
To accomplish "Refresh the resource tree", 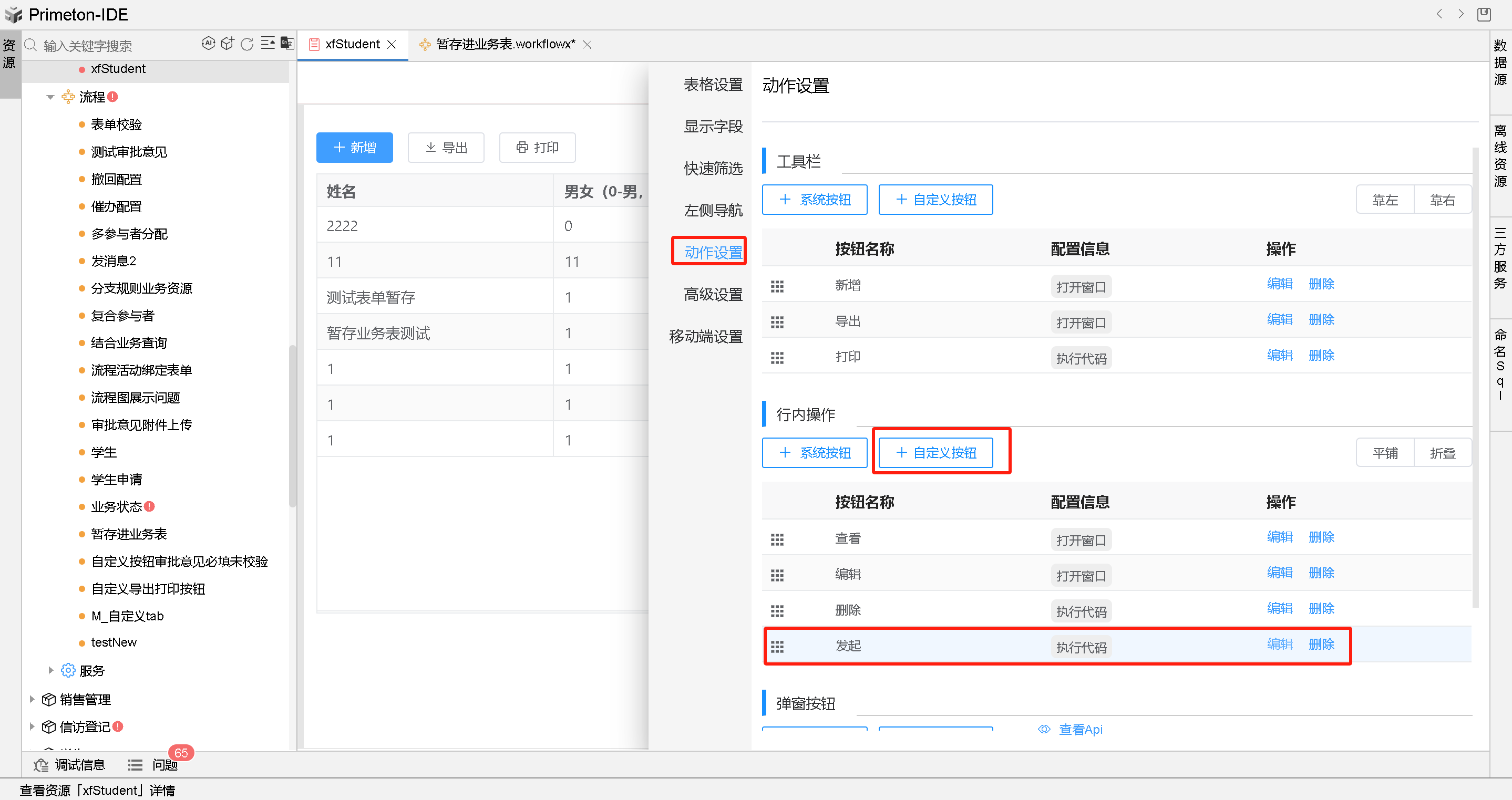I will tap(247, 44).
